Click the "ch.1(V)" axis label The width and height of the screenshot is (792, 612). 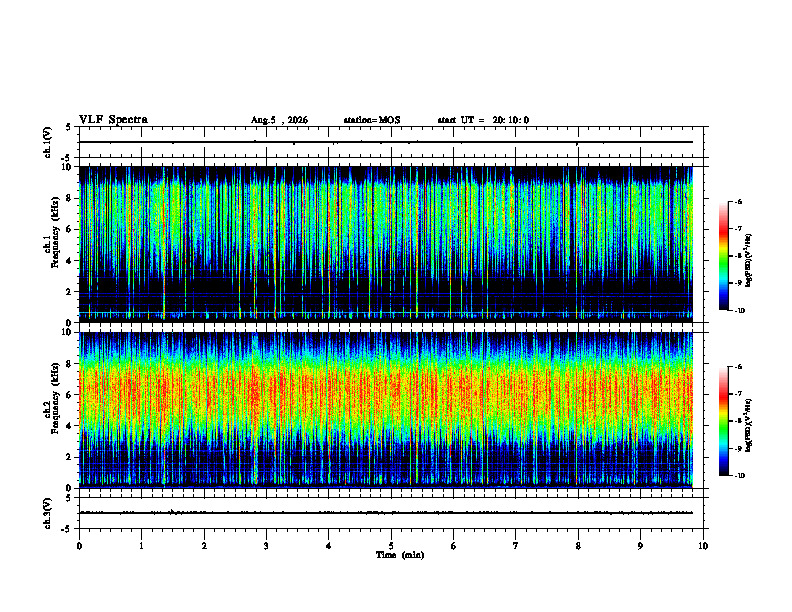click(48, 142)
